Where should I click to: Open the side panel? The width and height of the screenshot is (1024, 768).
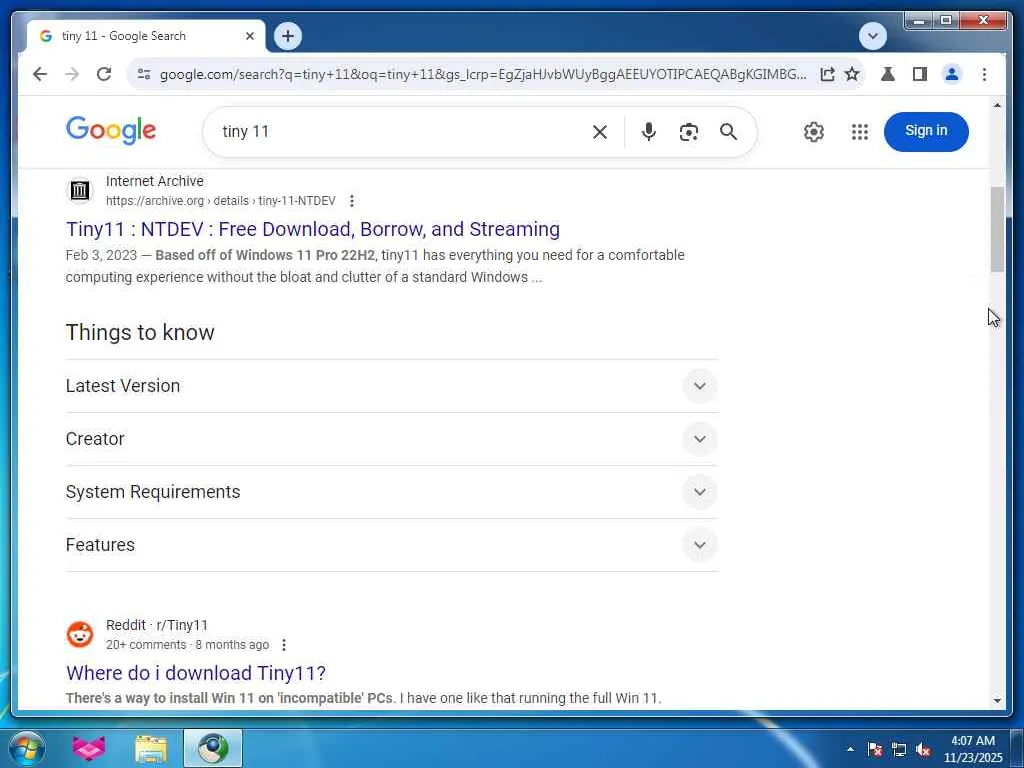[x=920, y=74]
